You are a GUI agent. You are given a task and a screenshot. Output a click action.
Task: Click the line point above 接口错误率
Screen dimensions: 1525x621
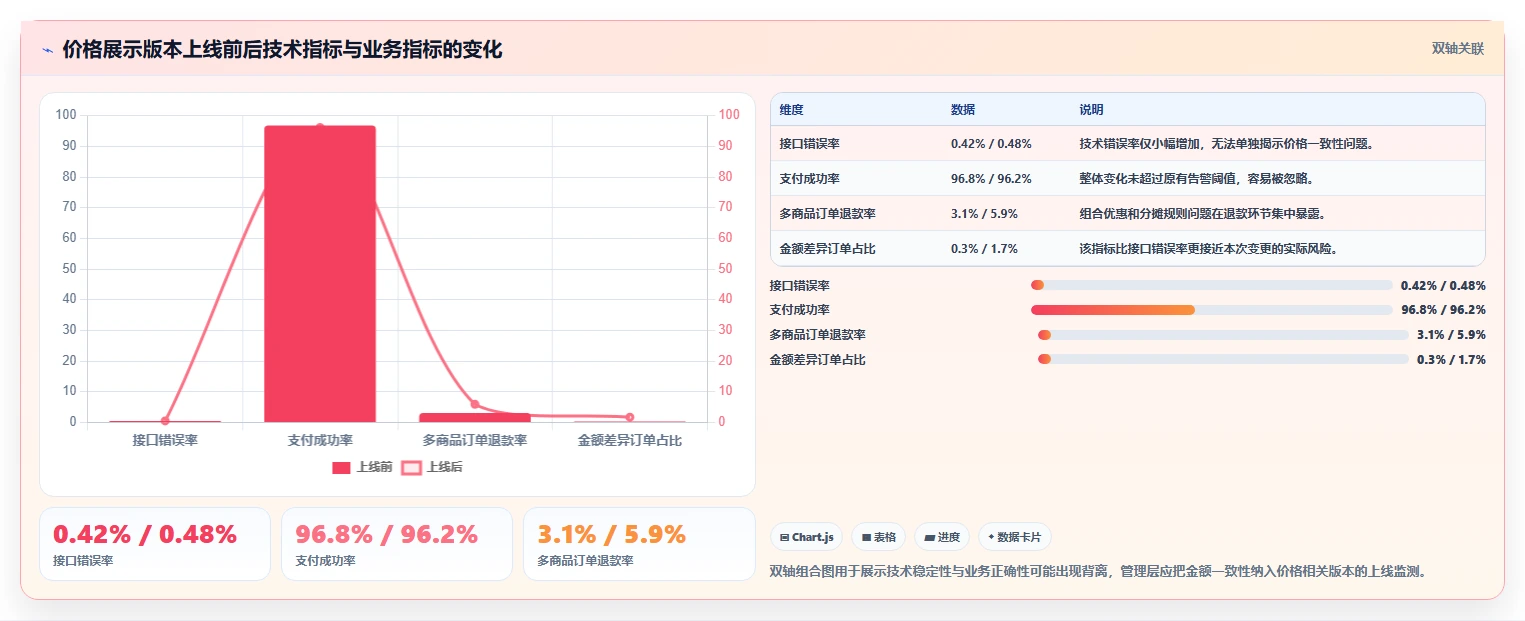165,421
